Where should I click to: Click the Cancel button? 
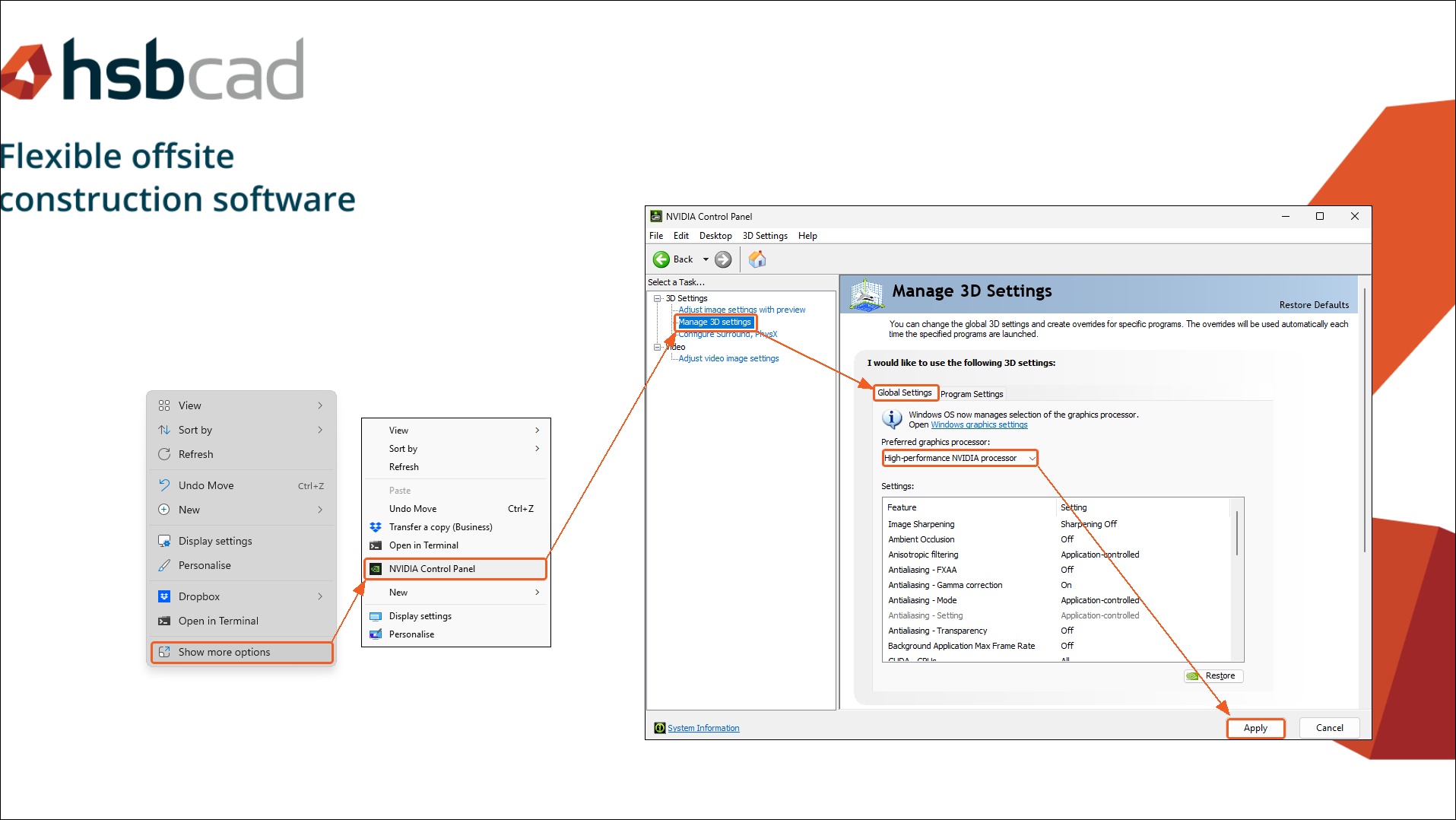pyautogui.click(x=1330, y=728)
